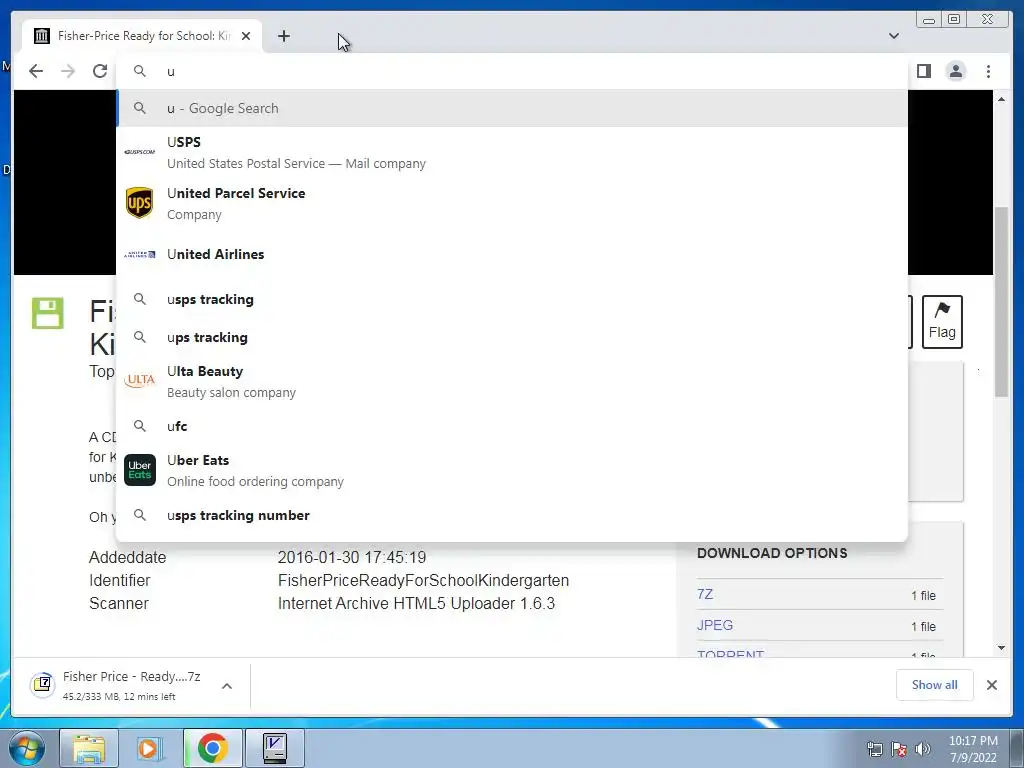Close the Fisher-Price tab
1024x768 pixels.
(246, 36)
